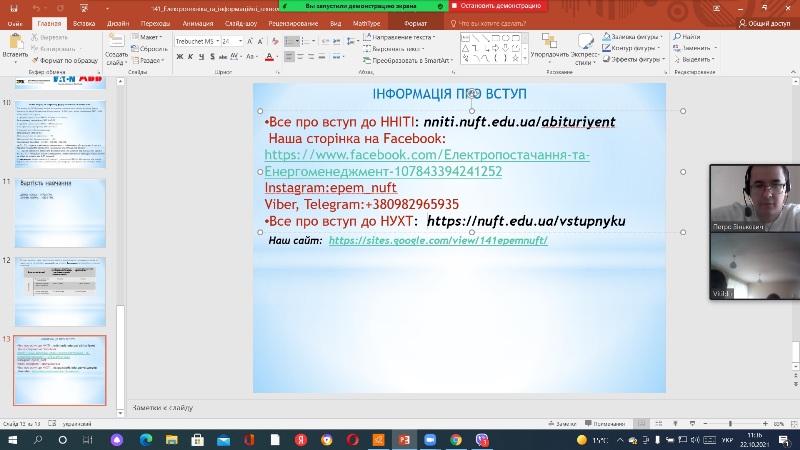Open Microsoft Edge from the taskbar

click(x=146, y=440)
